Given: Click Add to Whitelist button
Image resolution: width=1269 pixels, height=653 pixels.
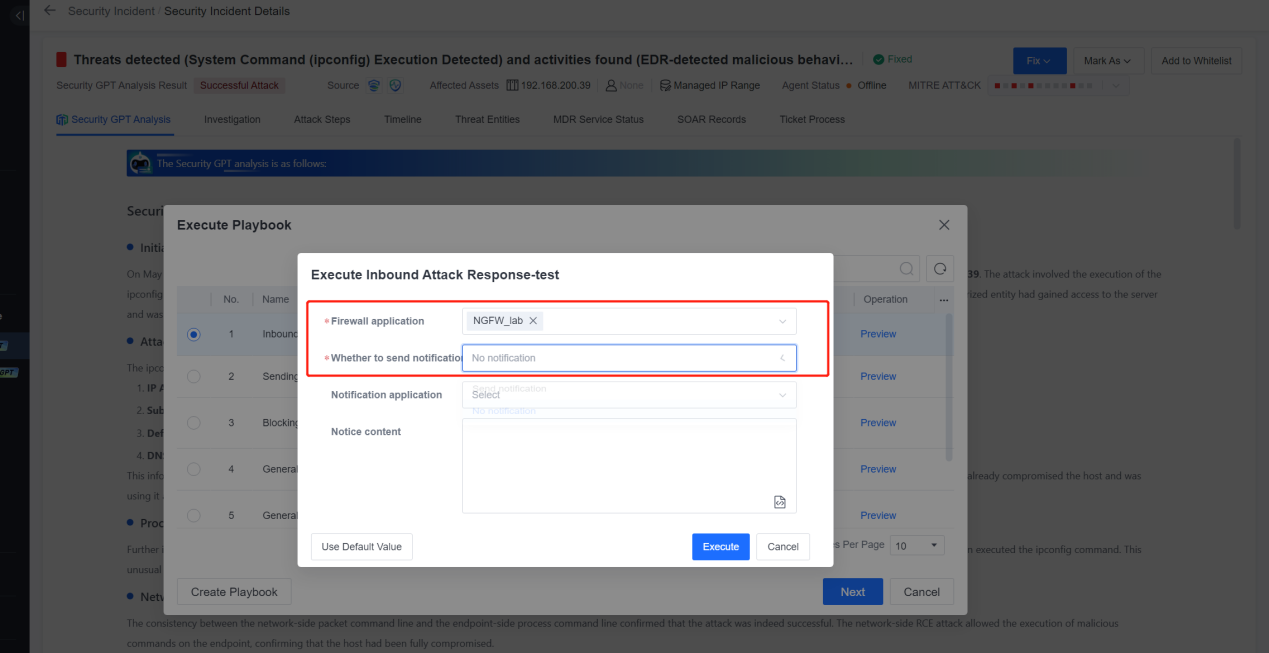Looking at the screenshot, I should click(1196, 61).
